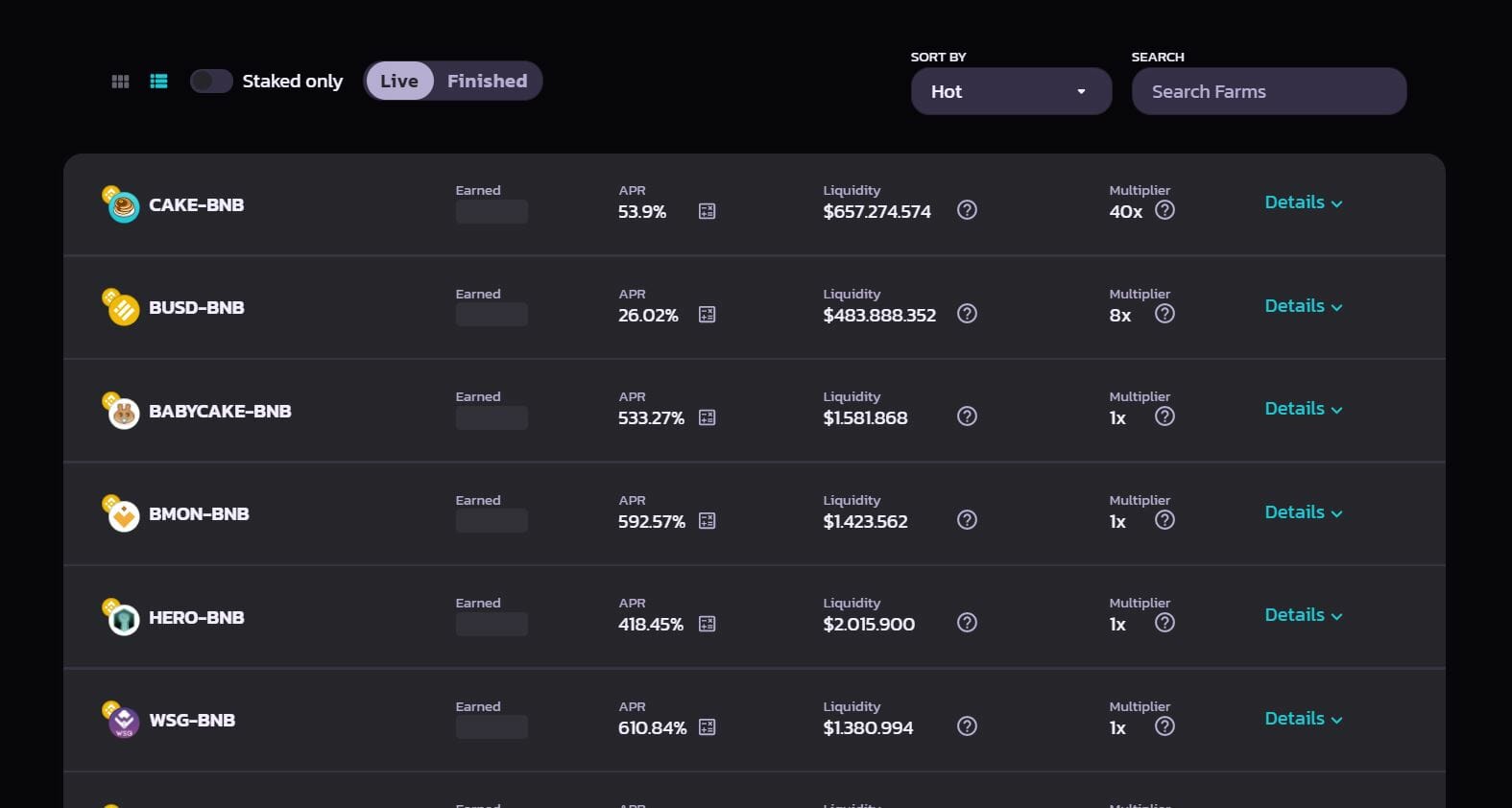This screenshot has height=808, width=1512.
Task: Select the list view icon
Action: click(x=159, y=82)
